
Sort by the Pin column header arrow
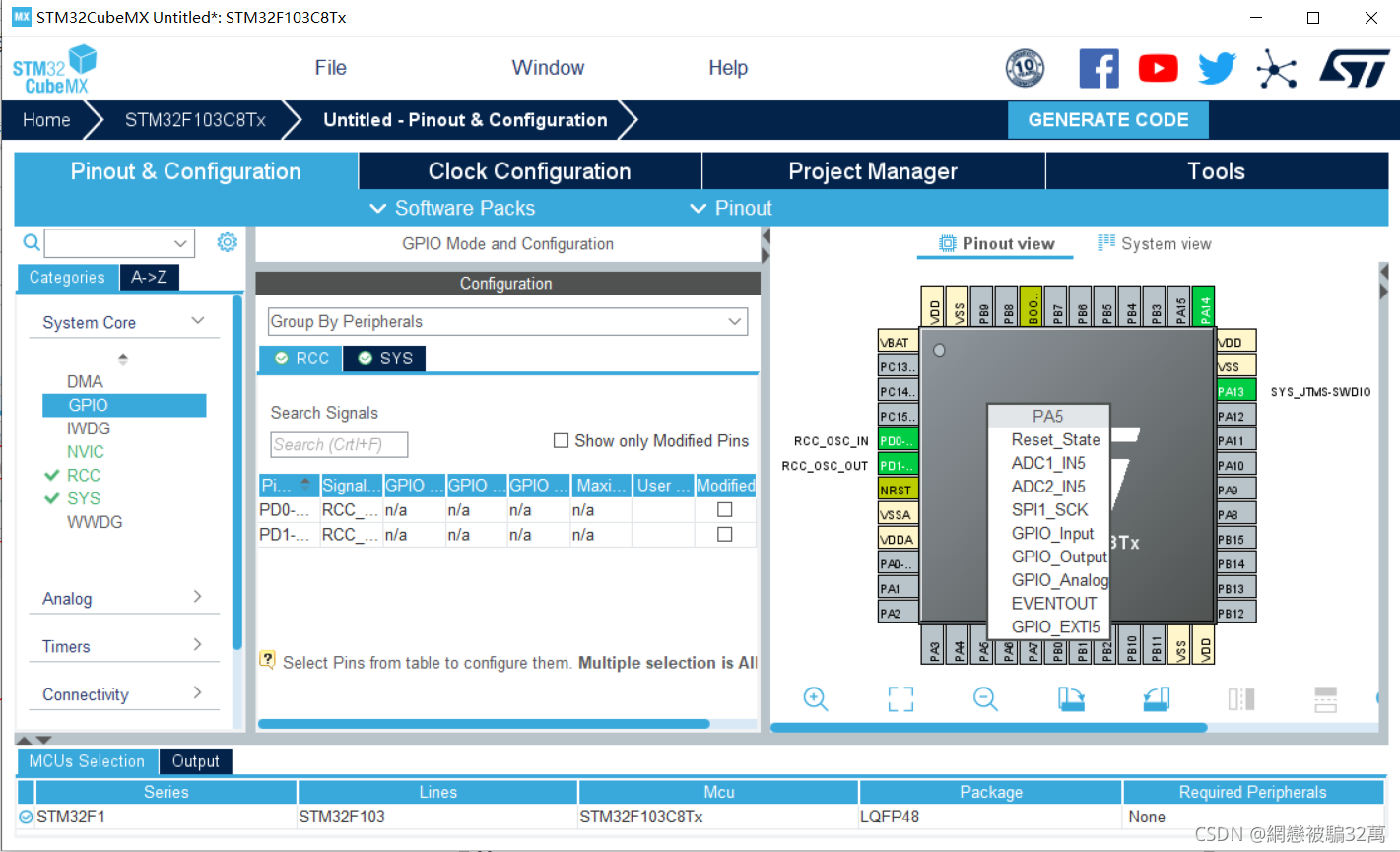point(305,485)
